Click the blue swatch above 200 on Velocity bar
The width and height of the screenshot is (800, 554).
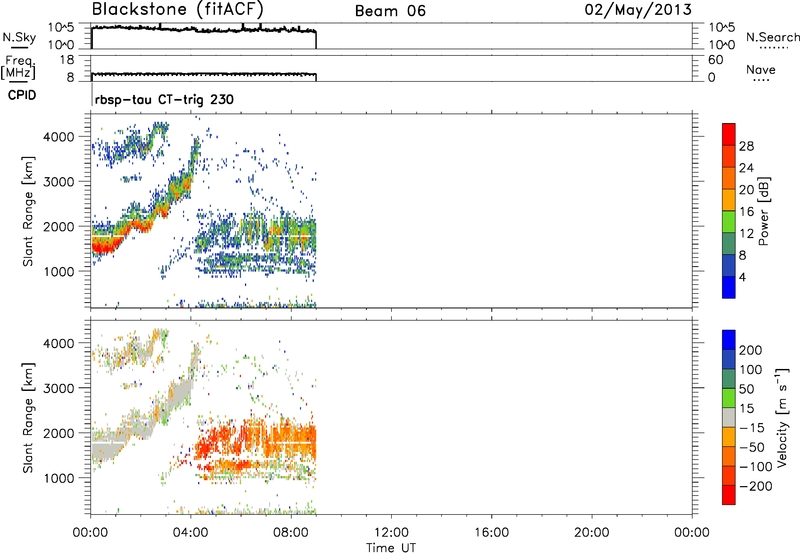pos(729,340)
